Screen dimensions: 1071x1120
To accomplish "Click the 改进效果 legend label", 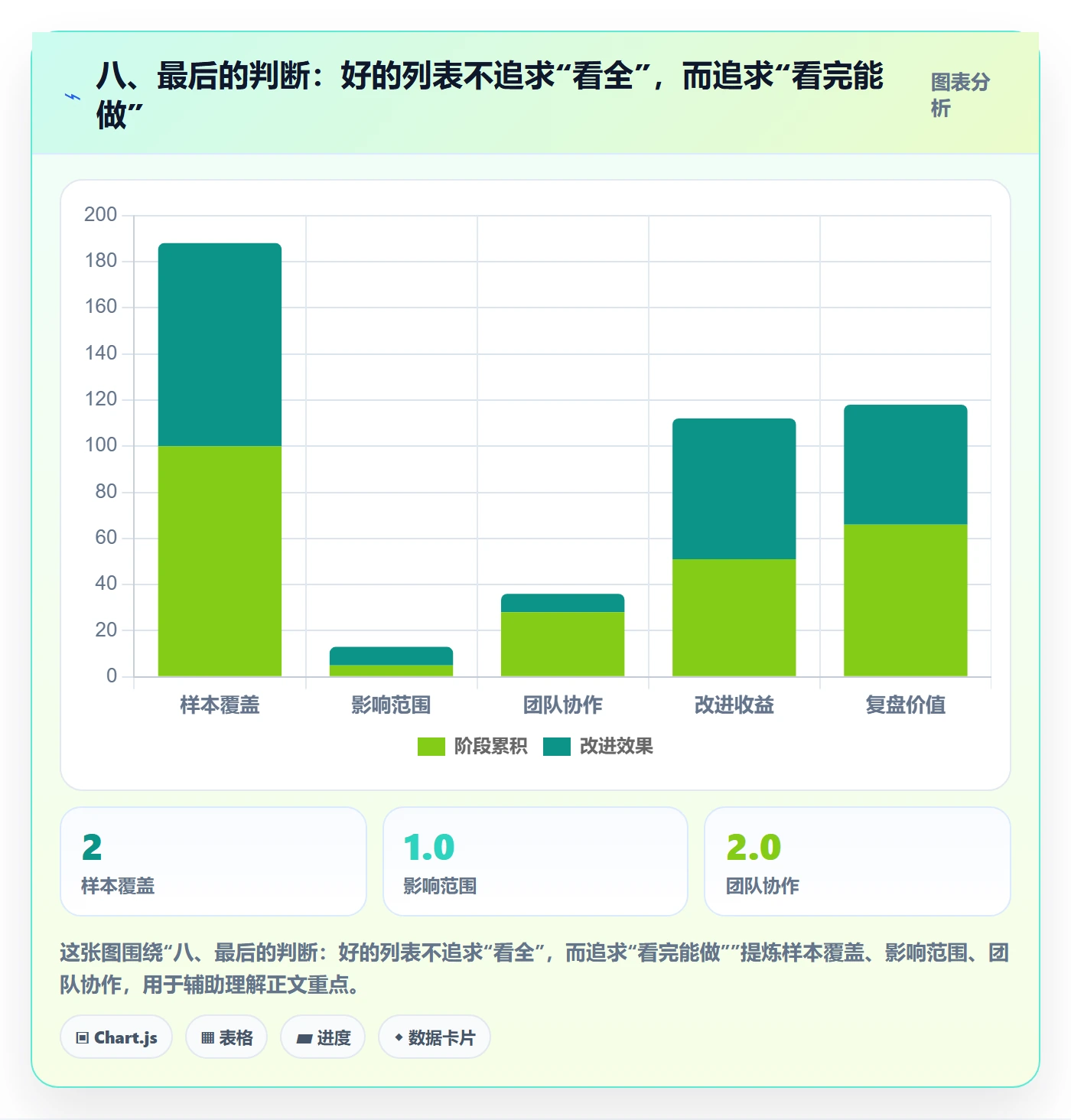I will pos(617,747).
